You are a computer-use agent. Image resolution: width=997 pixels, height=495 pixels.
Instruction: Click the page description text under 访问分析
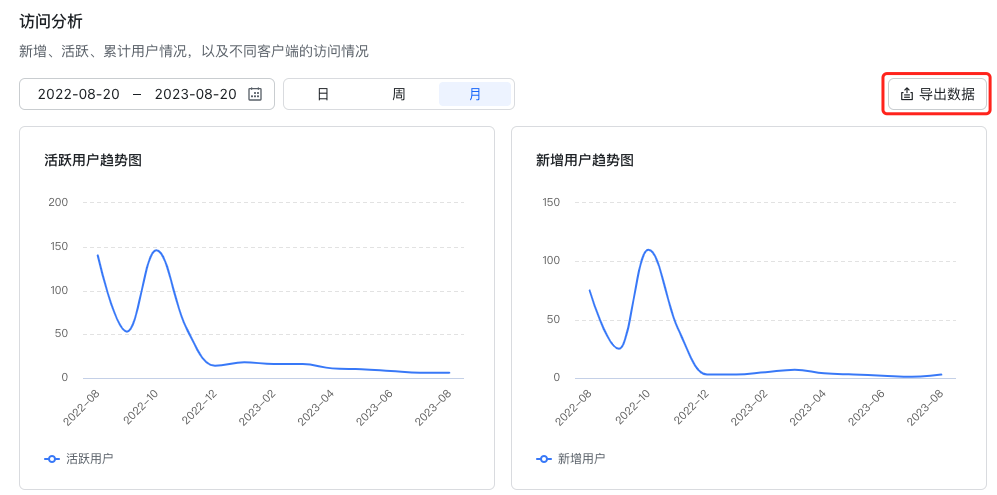194,51
